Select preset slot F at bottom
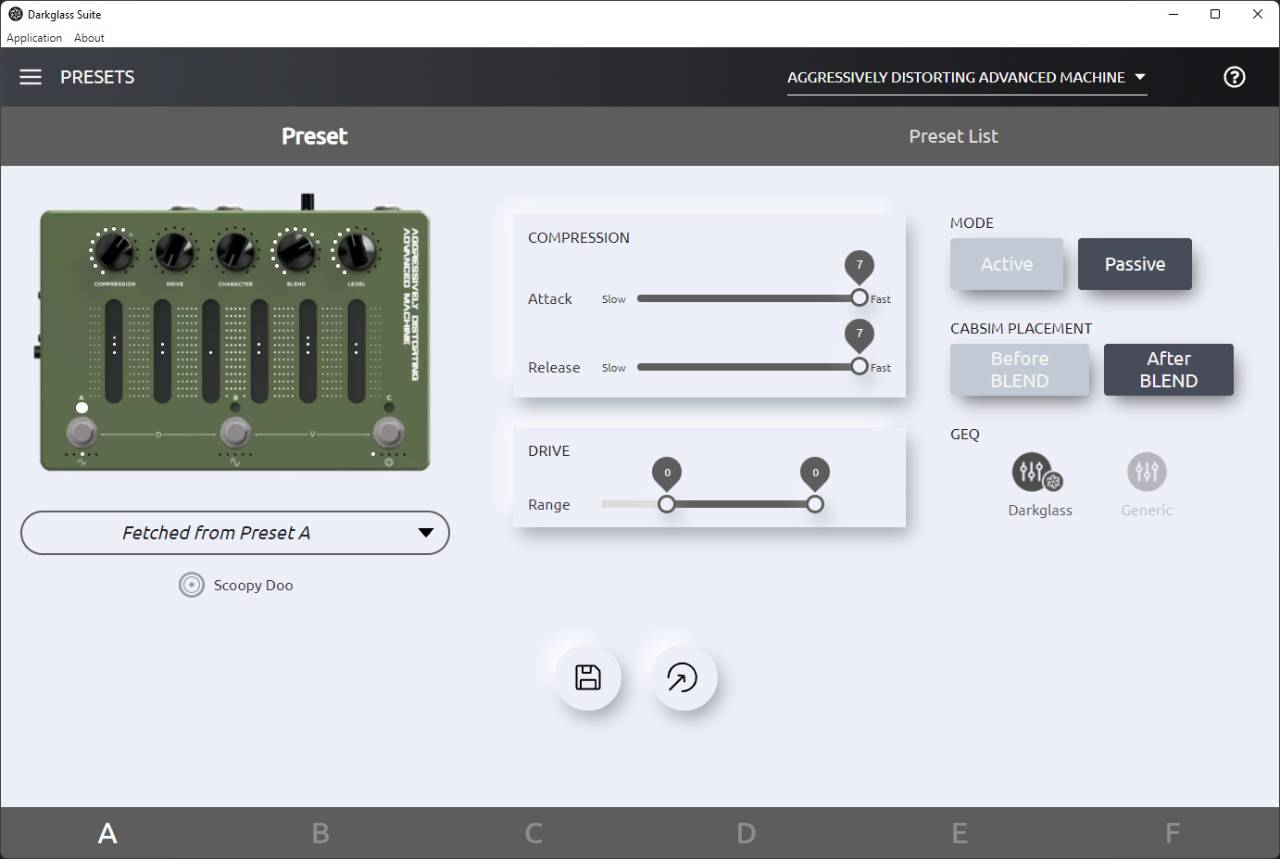This screenshot has width=1280, height=859. click(1172, 833)
